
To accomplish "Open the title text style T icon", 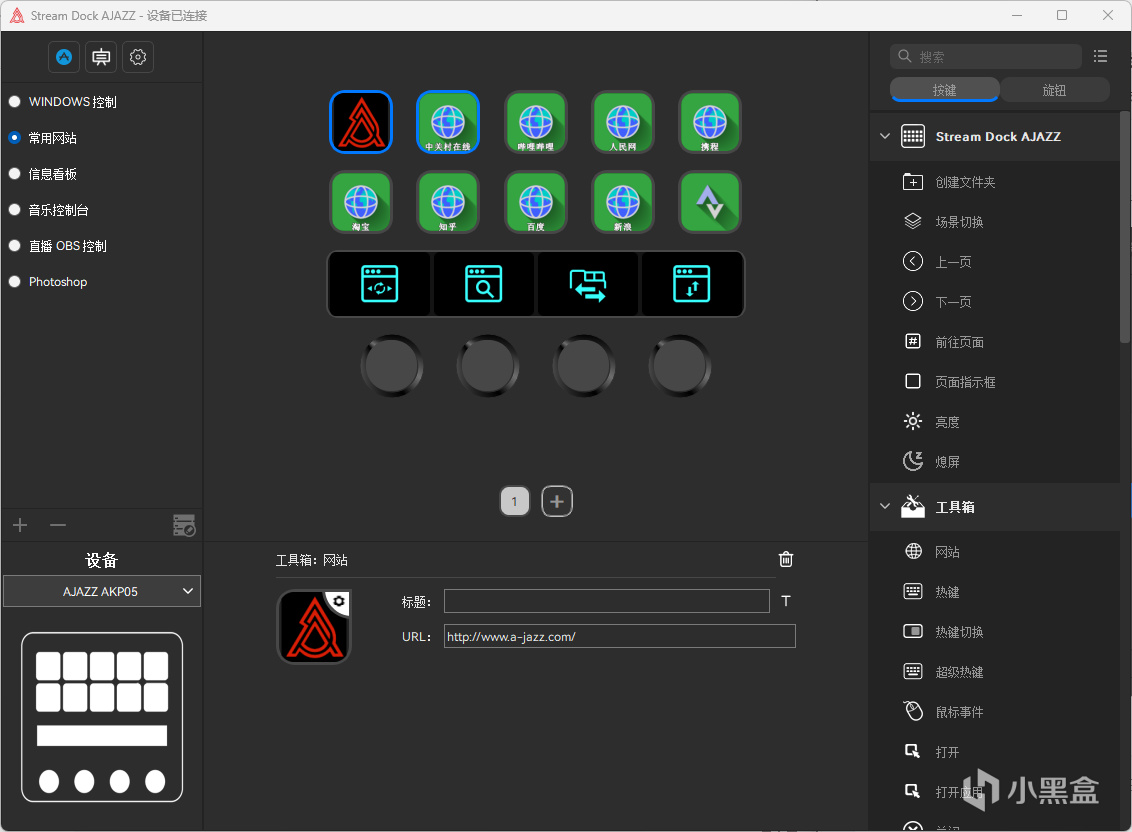I will coord(786,601).
